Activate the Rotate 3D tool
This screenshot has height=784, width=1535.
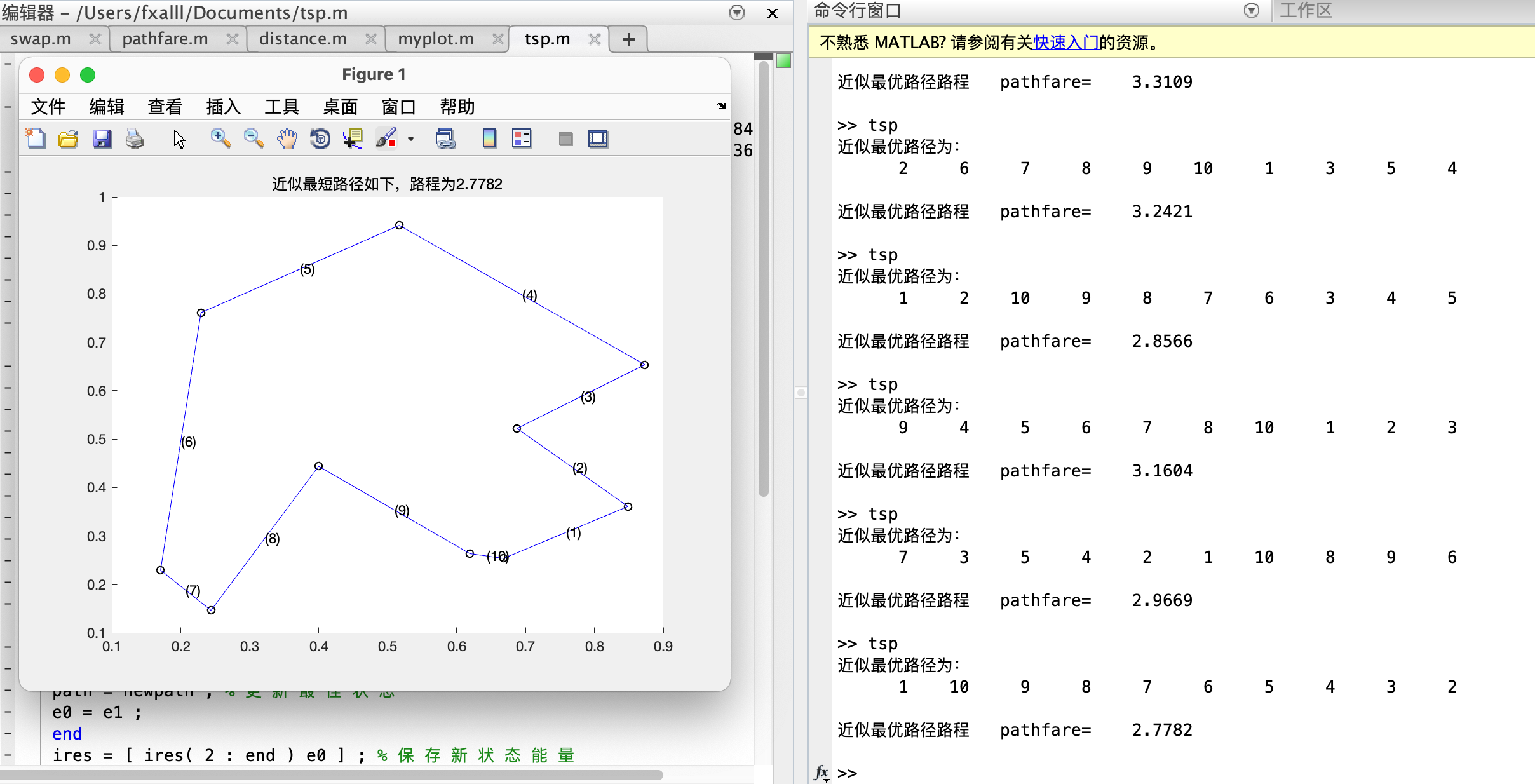[x=320, y=139]
